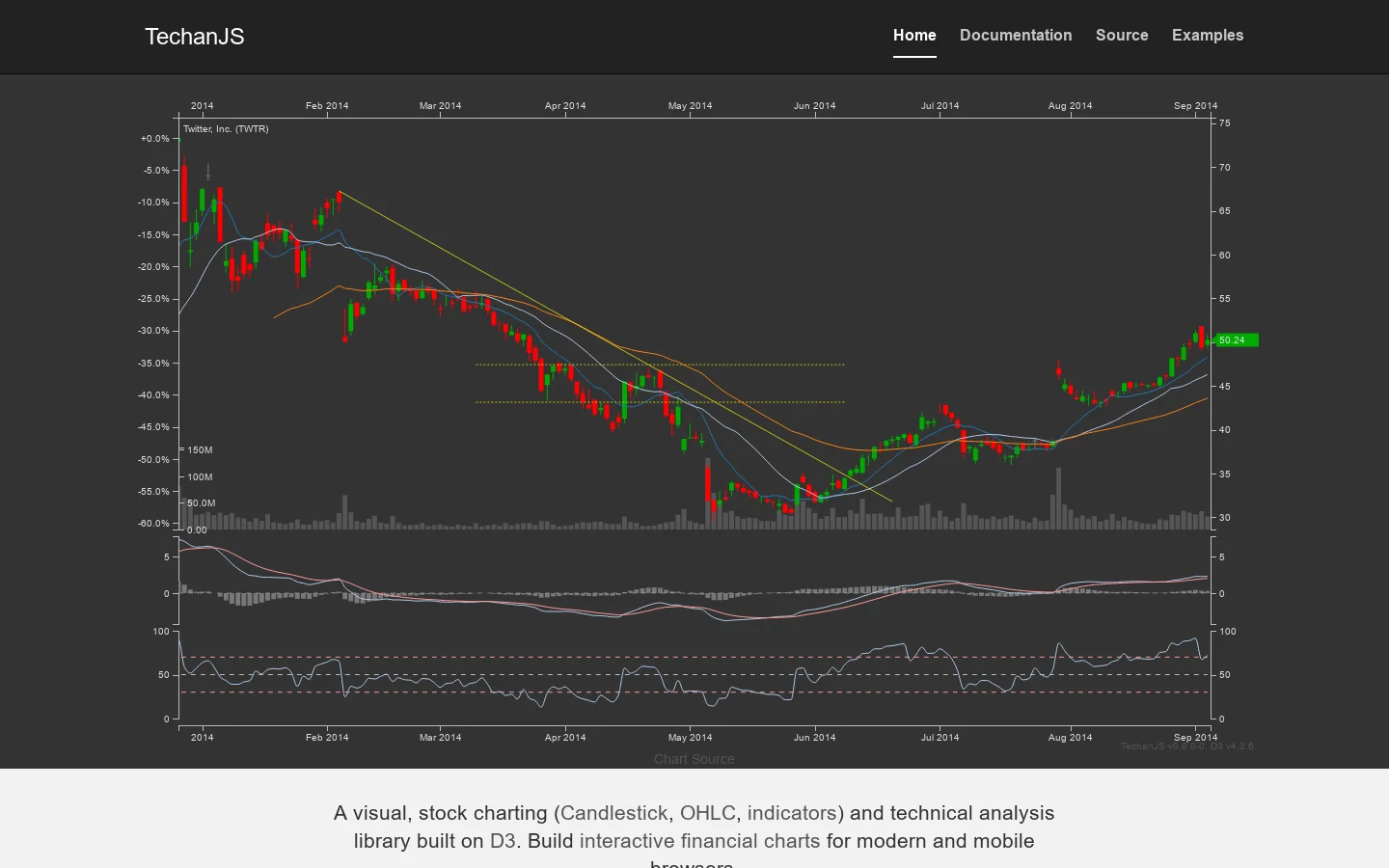Image resolution: width=1389 pixels, height=868 pixels.
Task: Follow the OHLC text link
Action: 707,813
